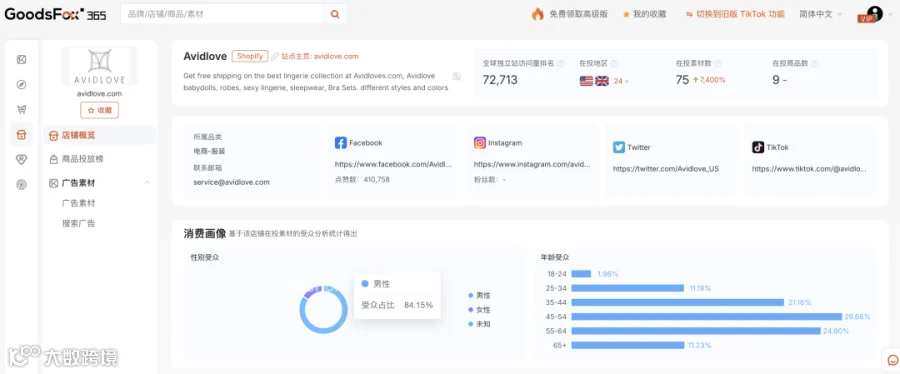Collapse the 广告素材 menu group
The image size is (900, 374).
147,183
